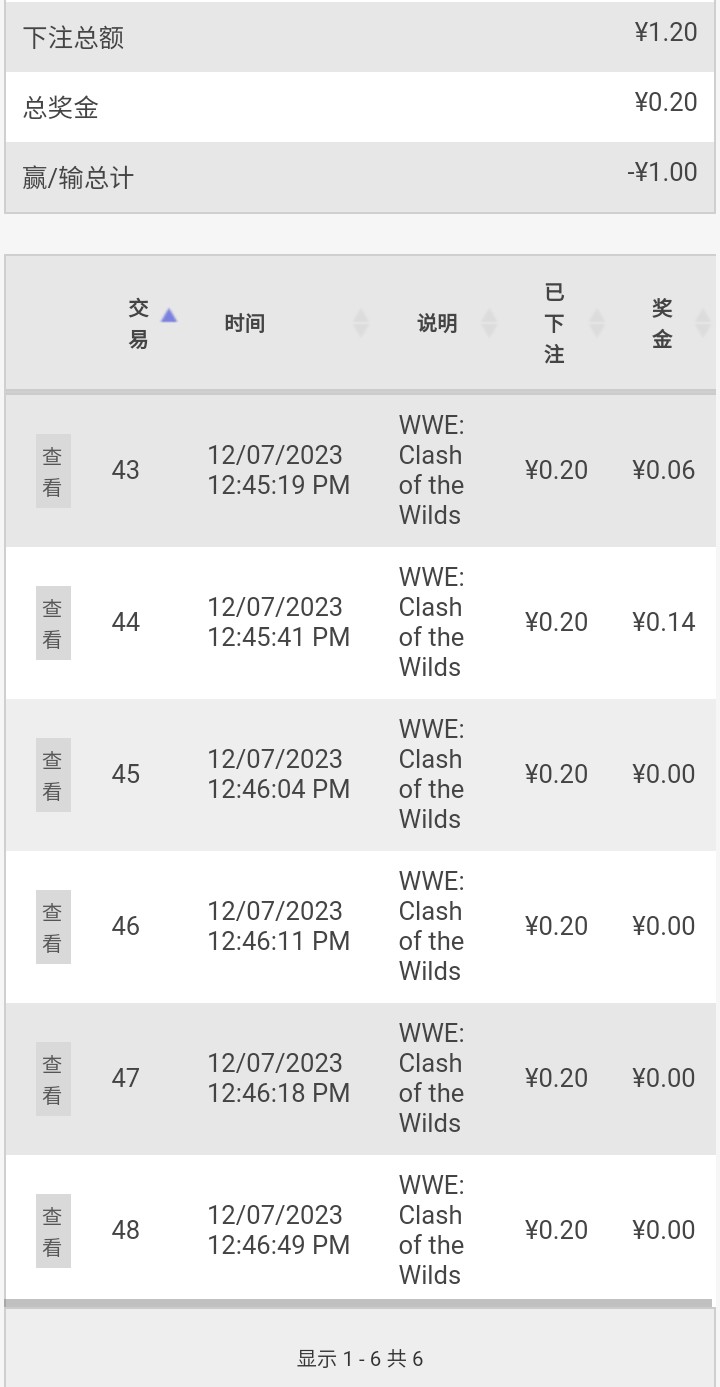Open 查看 for transaction 47
The height and width of the screenshot is (1387, 720).
click(x=53, y=1079)
